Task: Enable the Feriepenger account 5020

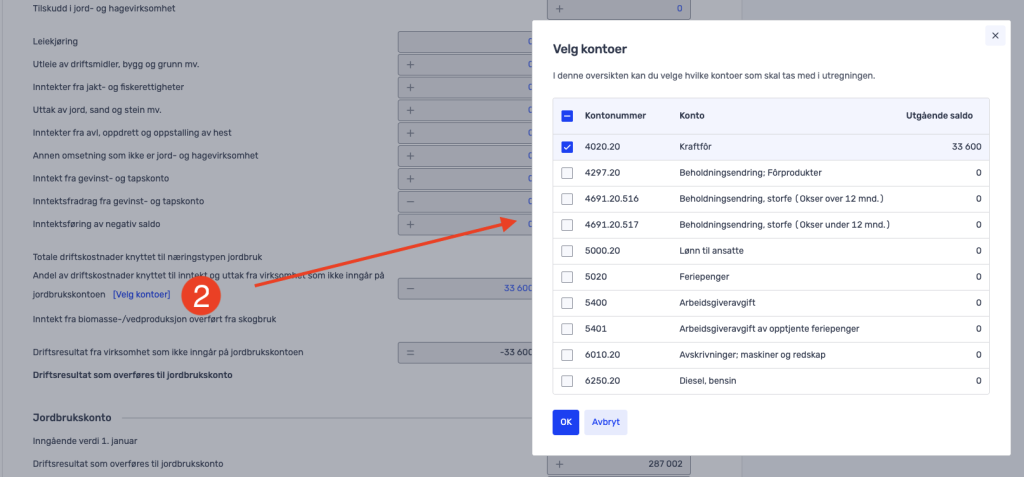Action: coord(567,277)
